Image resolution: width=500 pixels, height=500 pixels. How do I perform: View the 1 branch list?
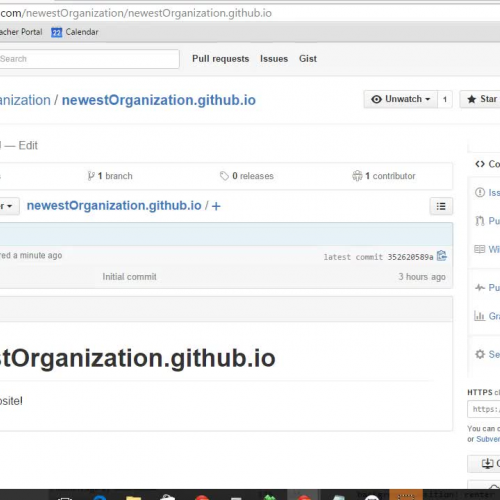click(110, 176)
